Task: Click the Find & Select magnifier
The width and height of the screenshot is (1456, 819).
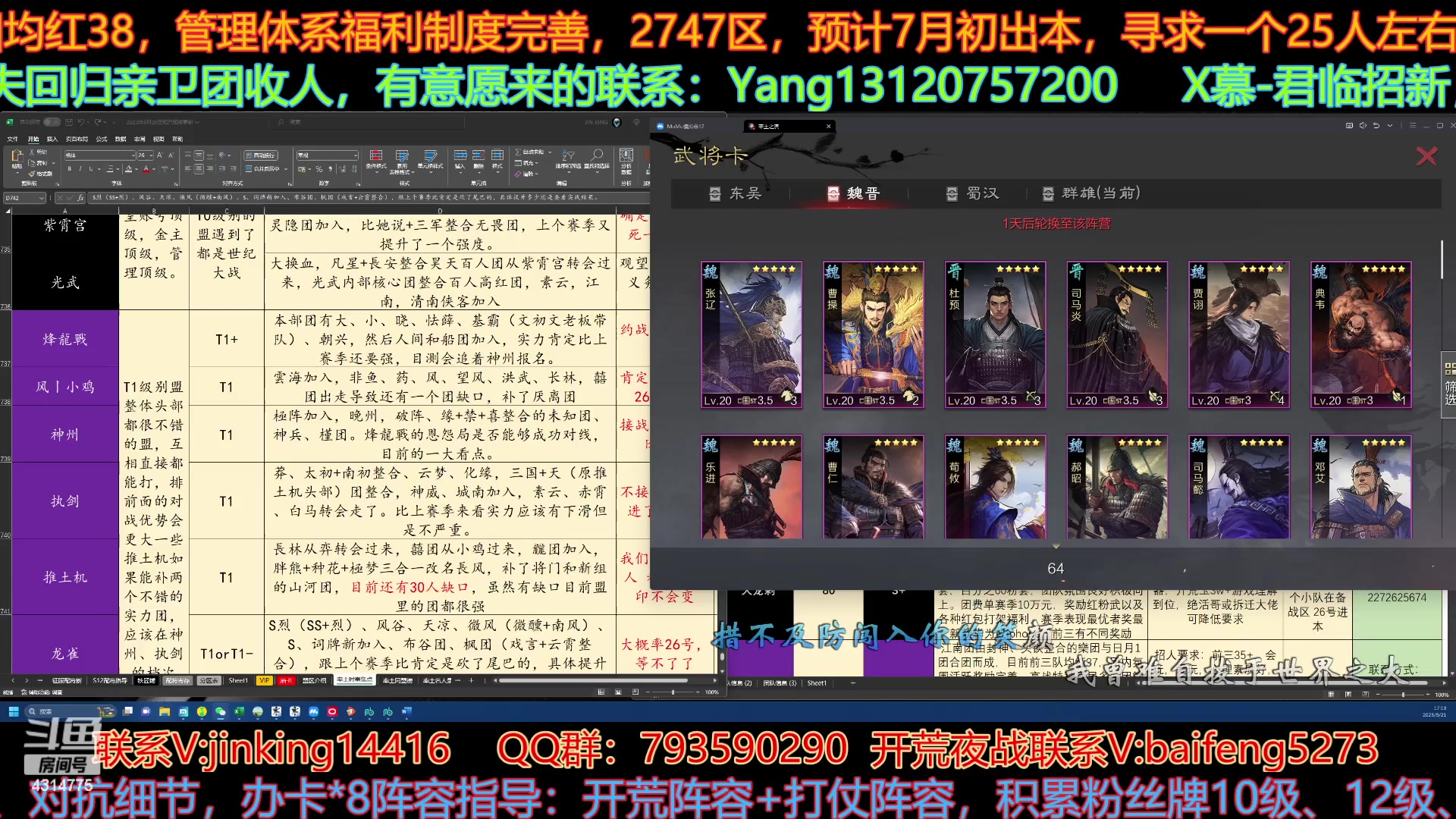Action: (x=598, y=155)
